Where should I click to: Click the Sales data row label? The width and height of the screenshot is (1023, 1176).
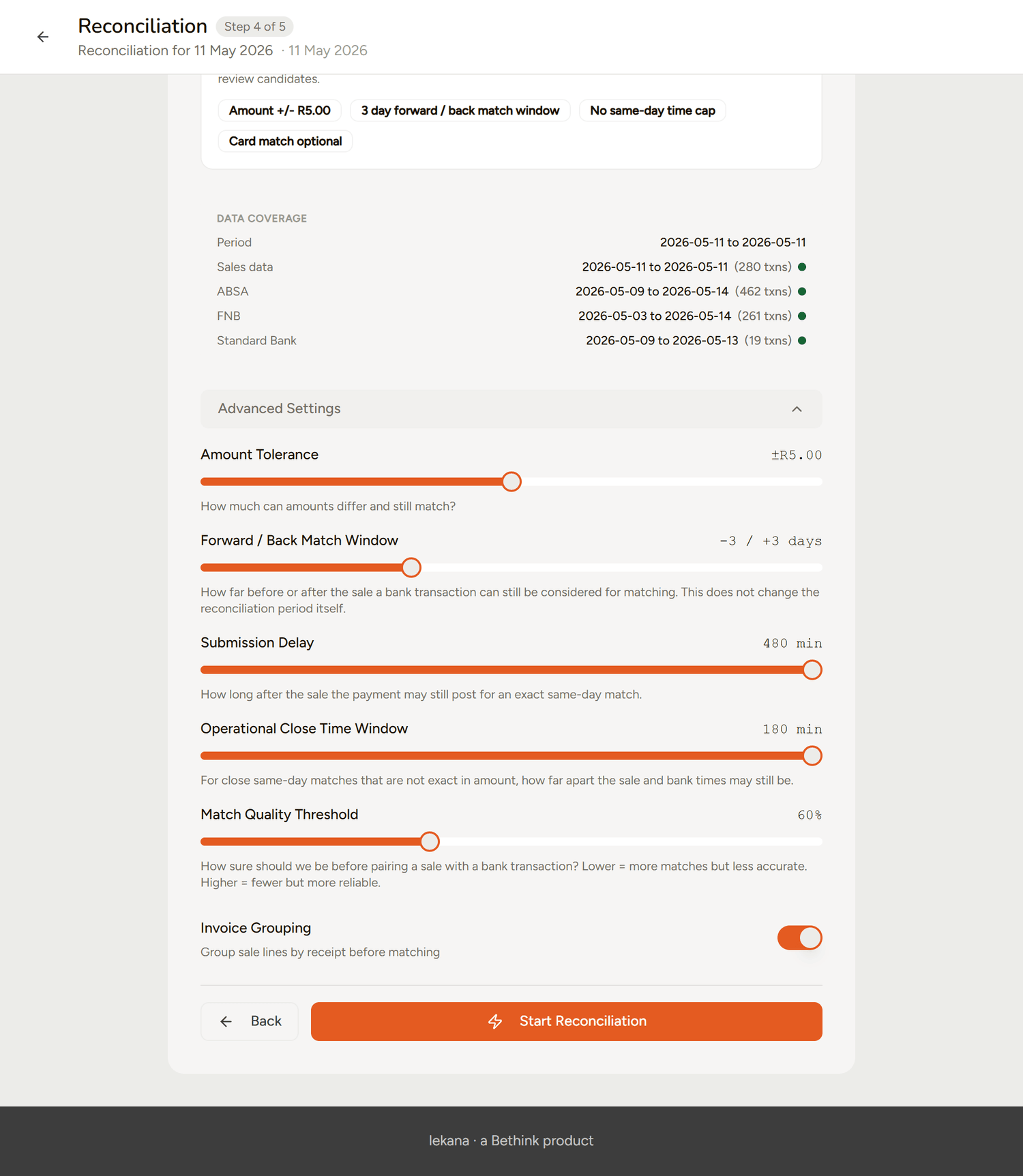pyautogui.click(x=245, y=267)
